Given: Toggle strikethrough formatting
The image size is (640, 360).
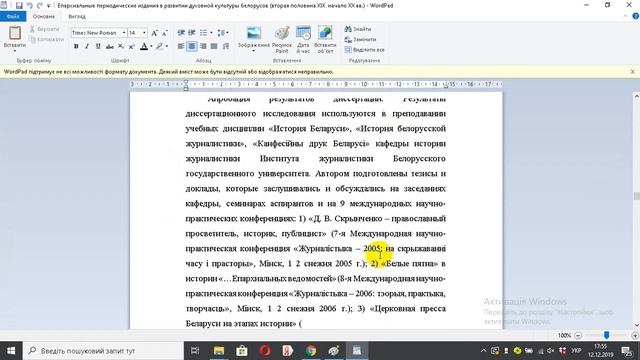Looking at the screenshot, I should 109,47.
